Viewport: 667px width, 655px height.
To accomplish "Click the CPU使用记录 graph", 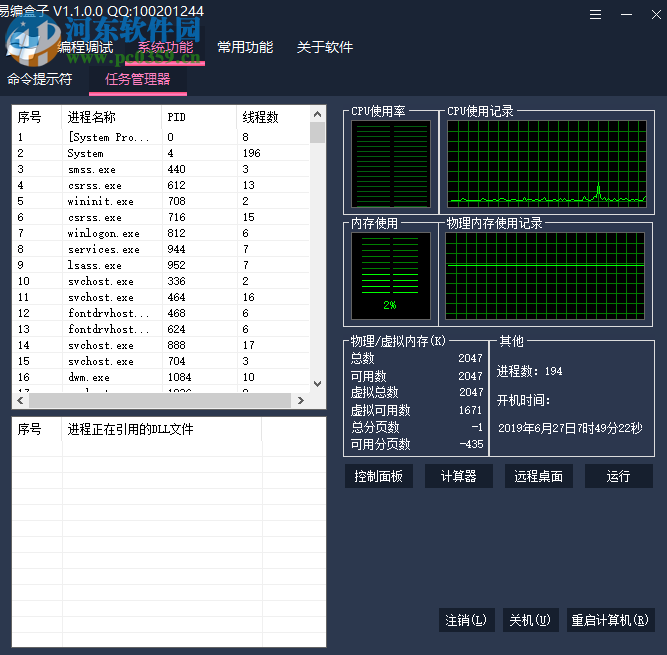I will click(x=547, y=164).
